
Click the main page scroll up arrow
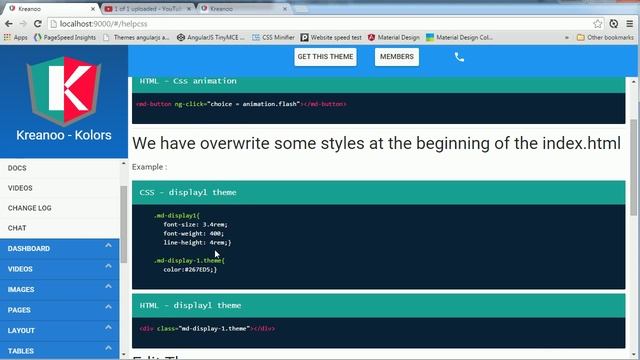tap(633, 82)
